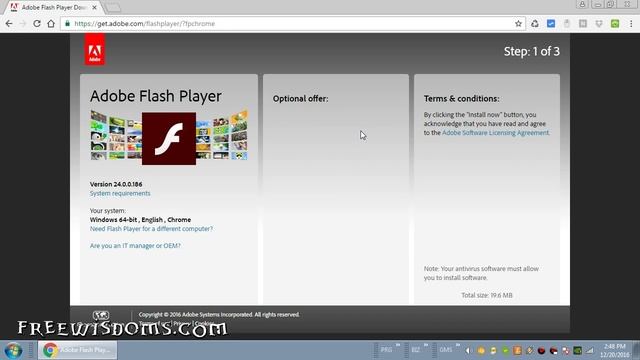Click the green round tray icon
The height and width of the screenshot is (360, 640).
(505, 350)
